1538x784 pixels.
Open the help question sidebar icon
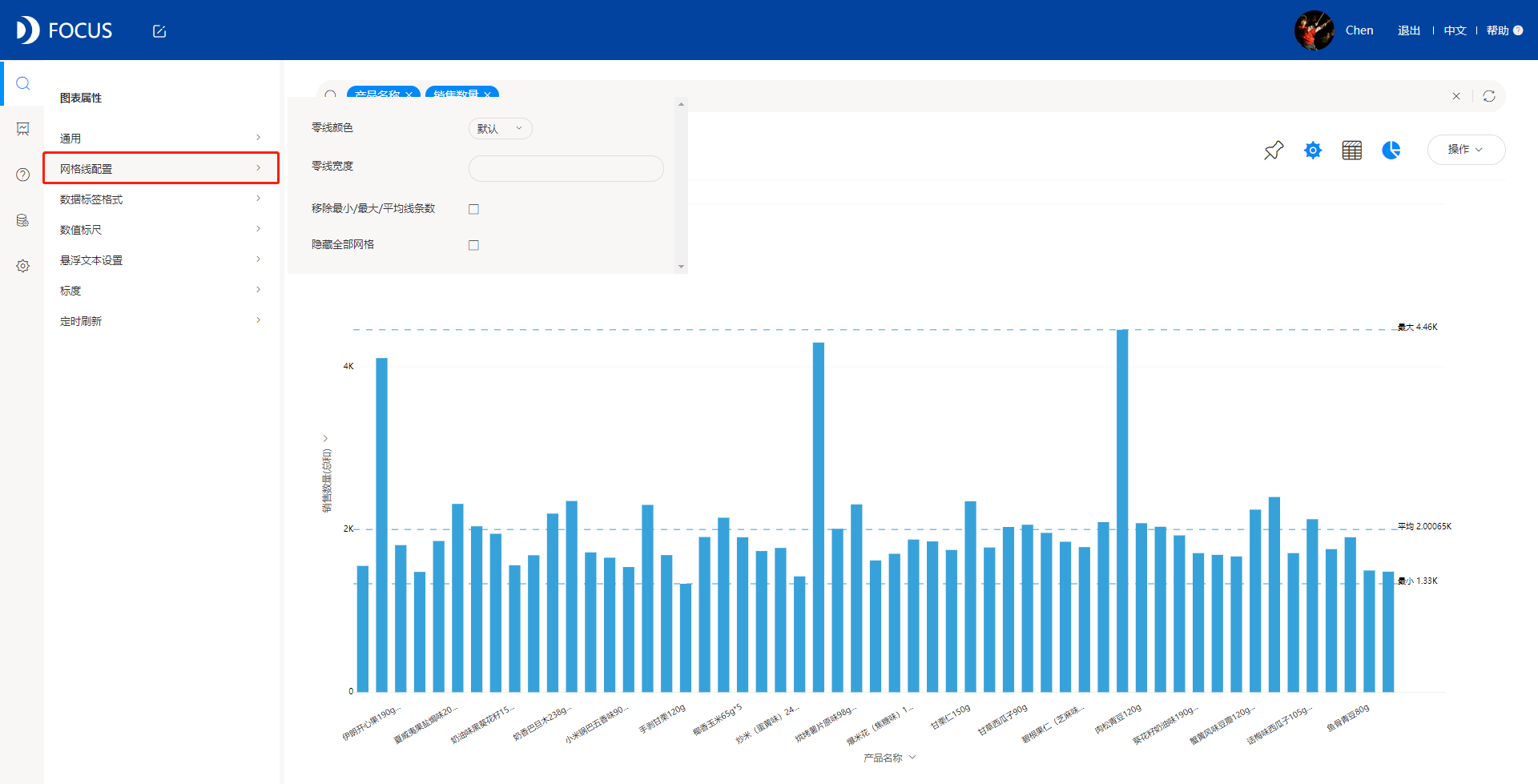(x=23, y=175)
